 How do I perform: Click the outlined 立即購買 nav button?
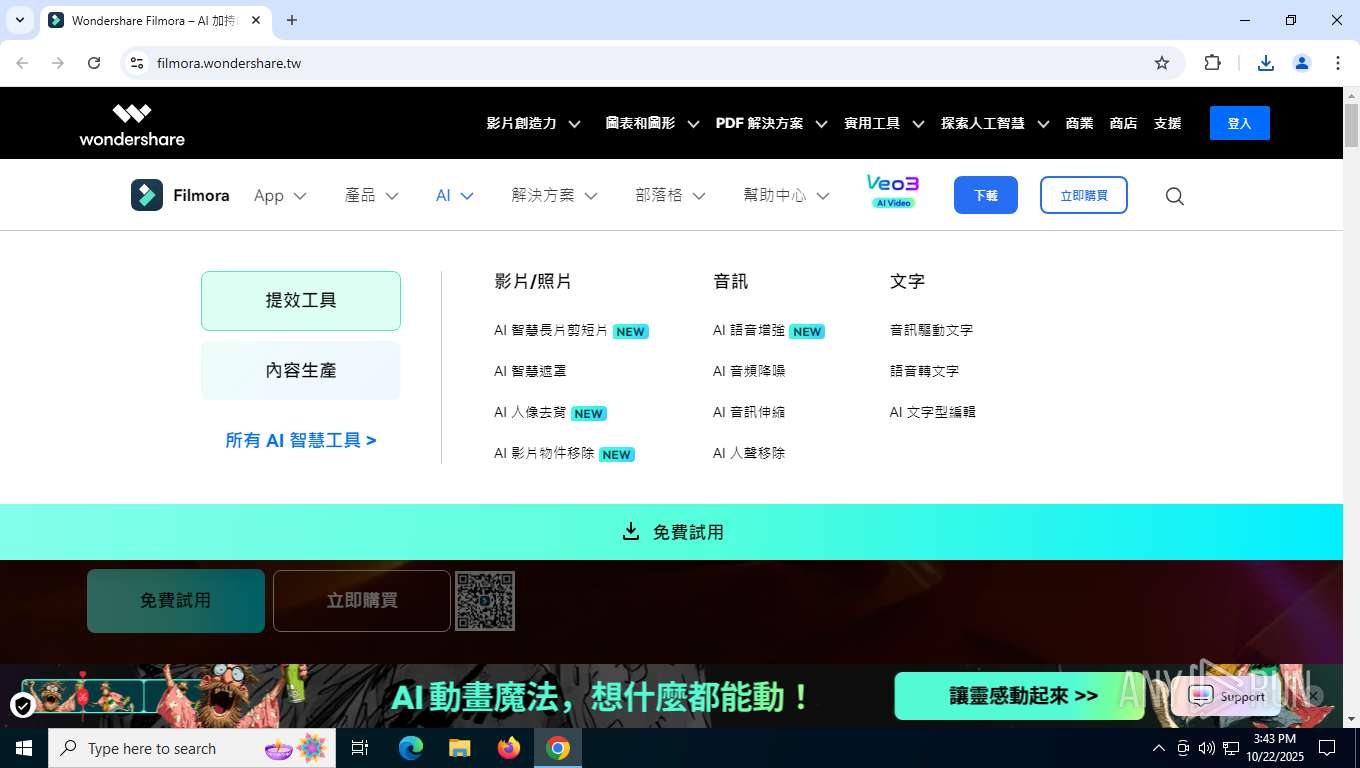(1084, 195)
